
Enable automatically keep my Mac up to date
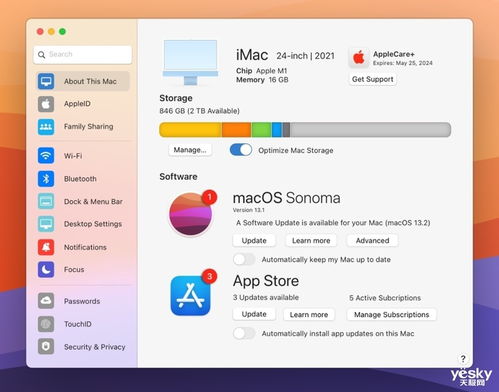[244, 259]
